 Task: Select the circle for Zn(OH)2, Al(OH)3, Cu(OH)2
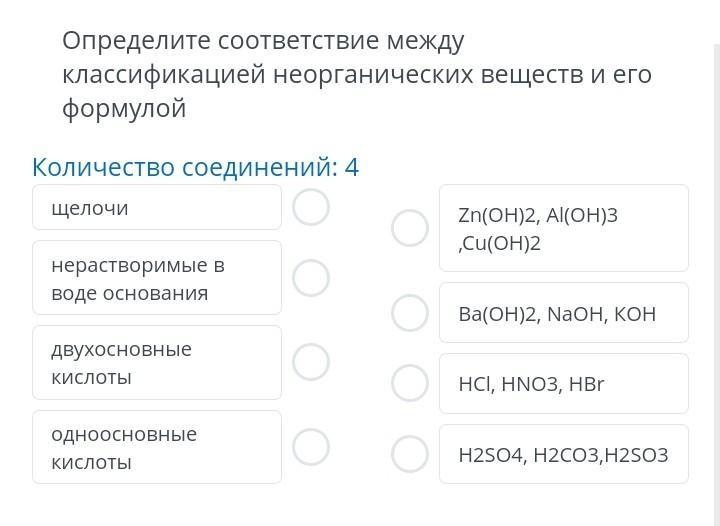[x=409, y=228]
